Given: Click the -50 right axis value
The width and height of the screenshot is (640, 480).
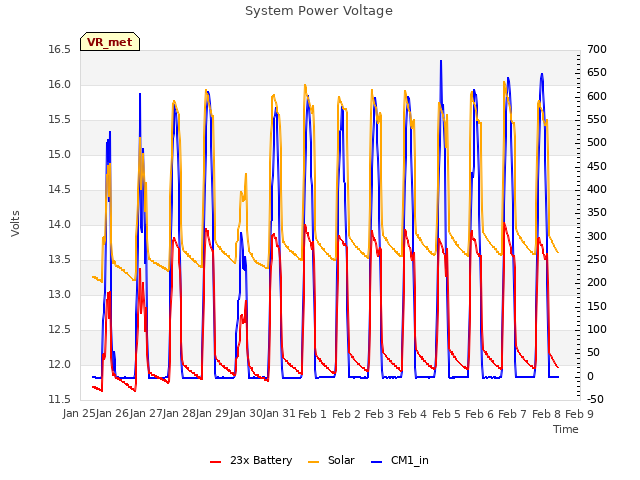Looking at the screenshot, I should (x=596, y=400).
